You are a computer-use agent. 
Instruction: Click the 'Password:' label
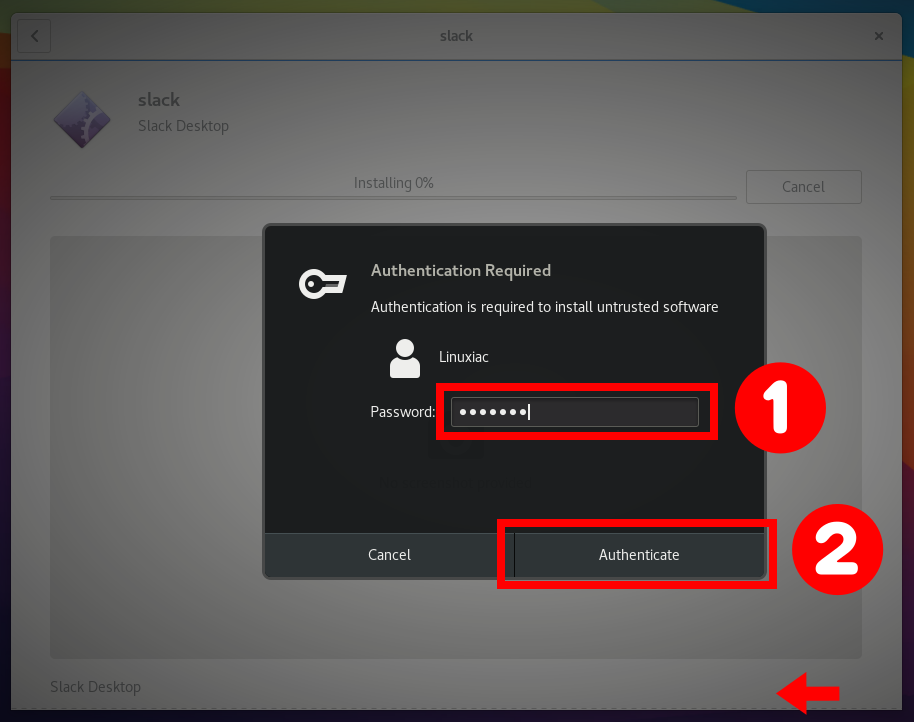(403, 412)
